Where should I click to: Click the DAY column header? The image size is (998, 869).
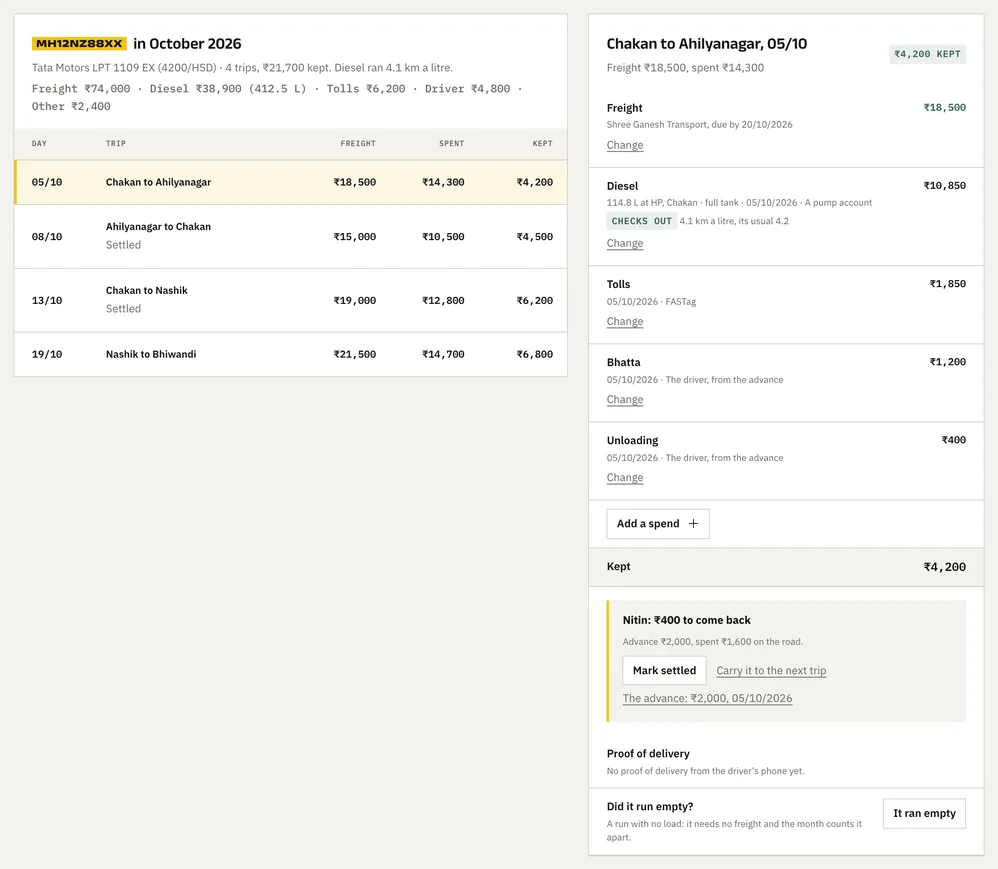pos(39,143)
